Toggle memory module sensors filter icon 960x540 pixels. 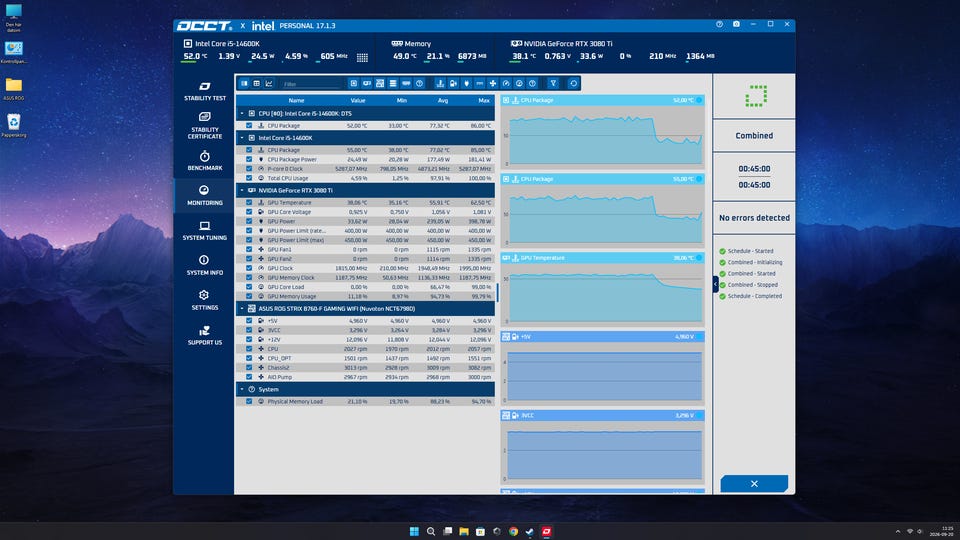[406, 83]
